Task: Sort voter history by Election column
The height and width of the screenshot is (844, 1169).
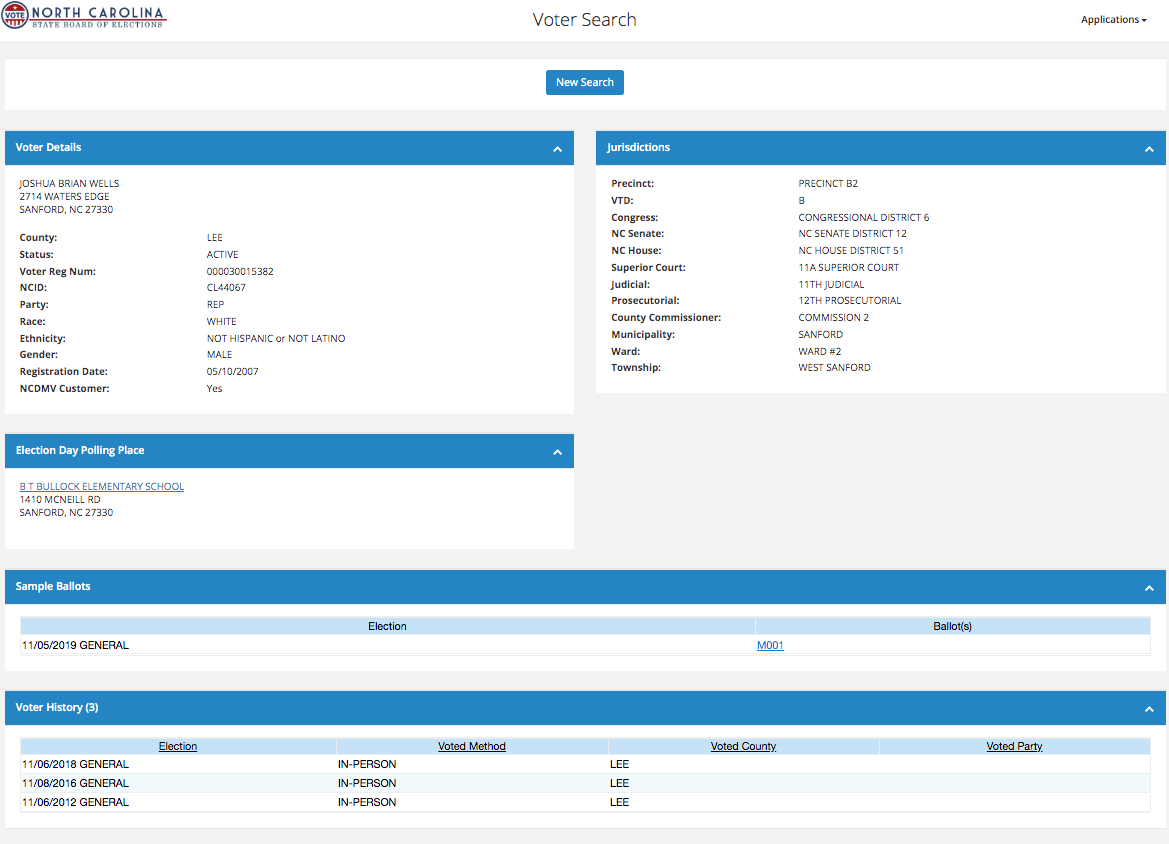Action: (177, 746)
